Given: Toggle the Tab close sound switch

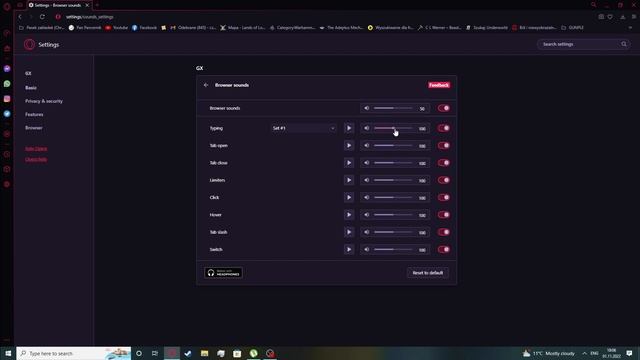Looking at the screenshot, I should 444,163.
